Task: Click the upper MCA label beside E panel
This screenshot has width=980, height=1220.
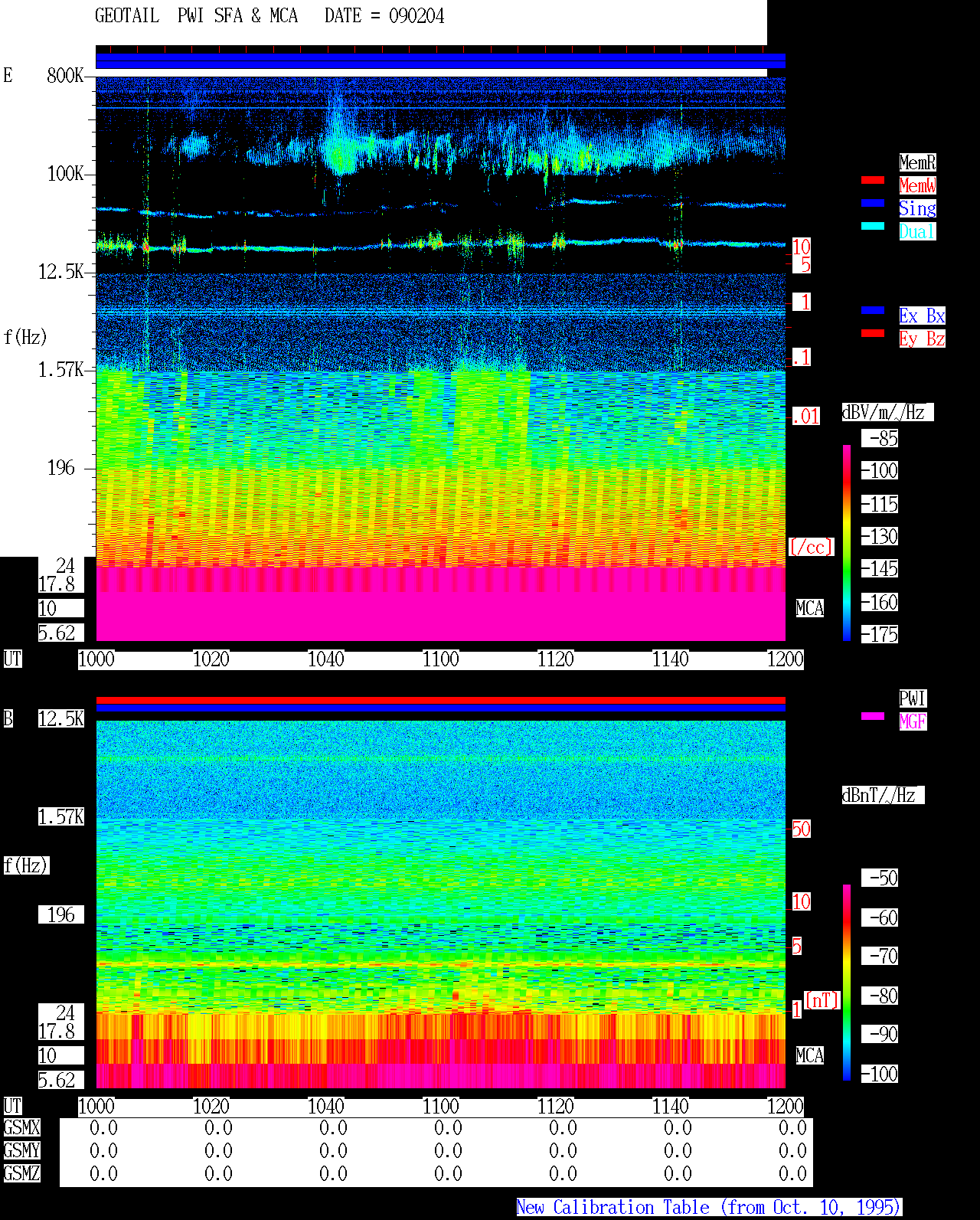Action: (x=810, y=608)
